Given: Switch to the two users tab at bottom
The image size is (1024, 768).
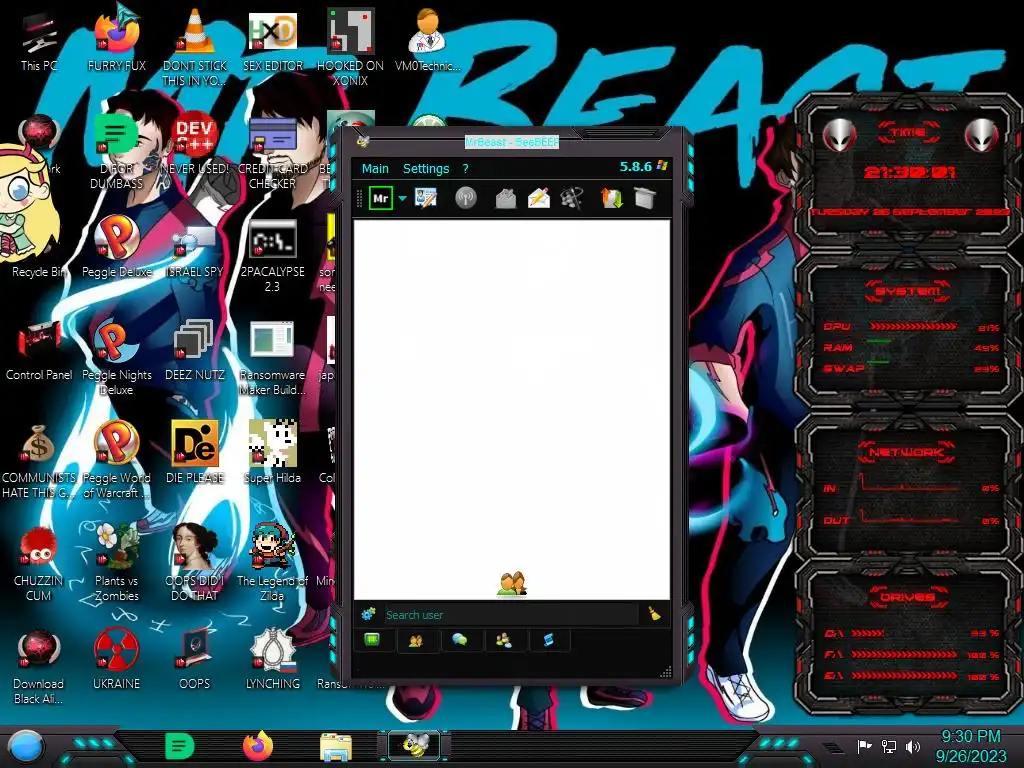Looking at the screenshot, I should pyautogui.click(x=416, y=640).
